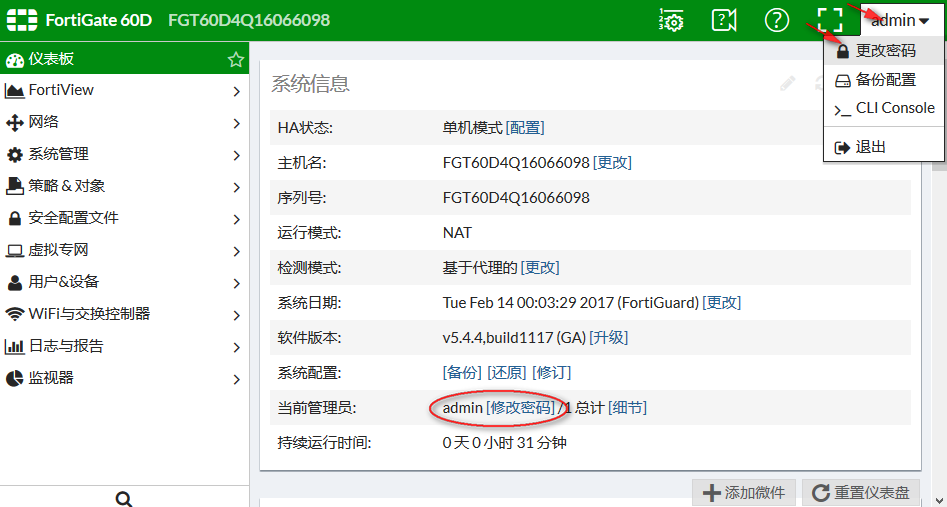Screen dimensions: 947x507
Task: Select 更改密码 from admin menu
Action: click(x=884, y=51)
